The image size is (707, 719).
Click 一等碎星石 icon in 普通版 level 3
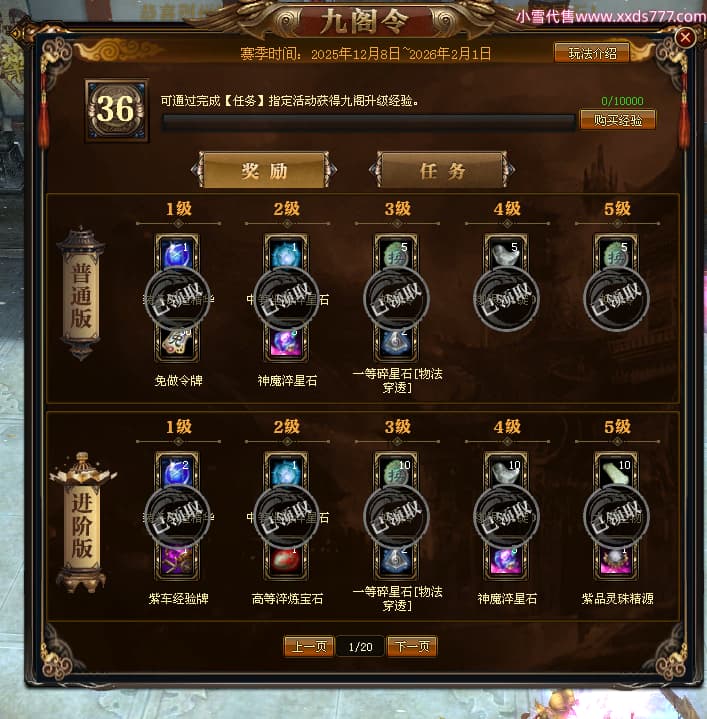[396, 342]
